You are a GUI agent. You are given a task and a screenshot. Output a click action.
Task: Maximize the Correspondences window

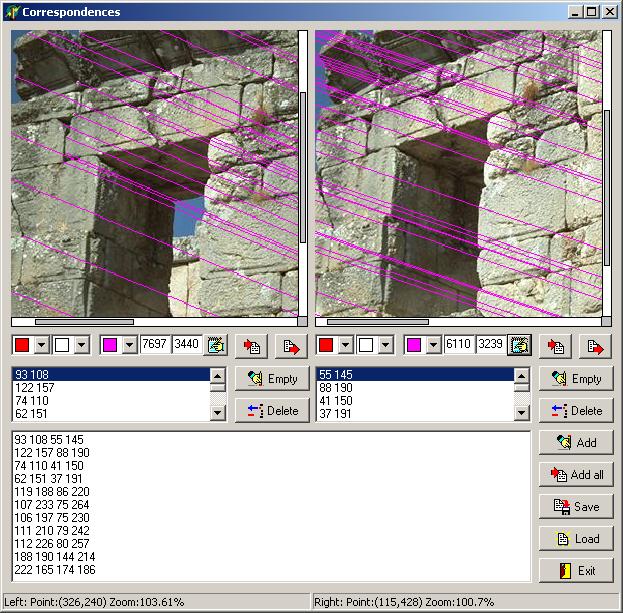[591, 12]
